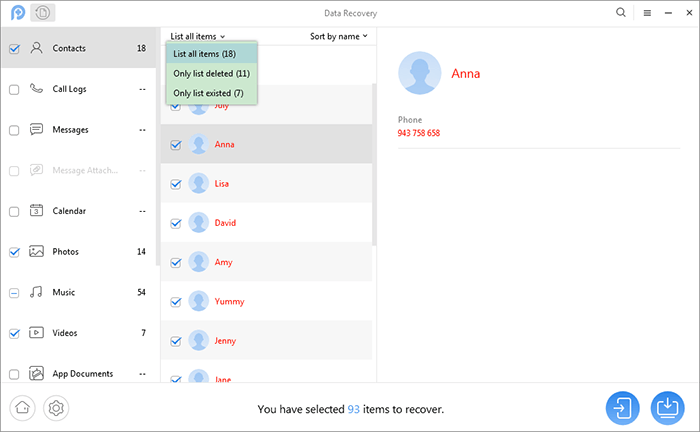Image resolution: width=700 pixels, height=432 pixels.
Task: Uncheck the Contacts category checkbox
Action: coord(14,49)
